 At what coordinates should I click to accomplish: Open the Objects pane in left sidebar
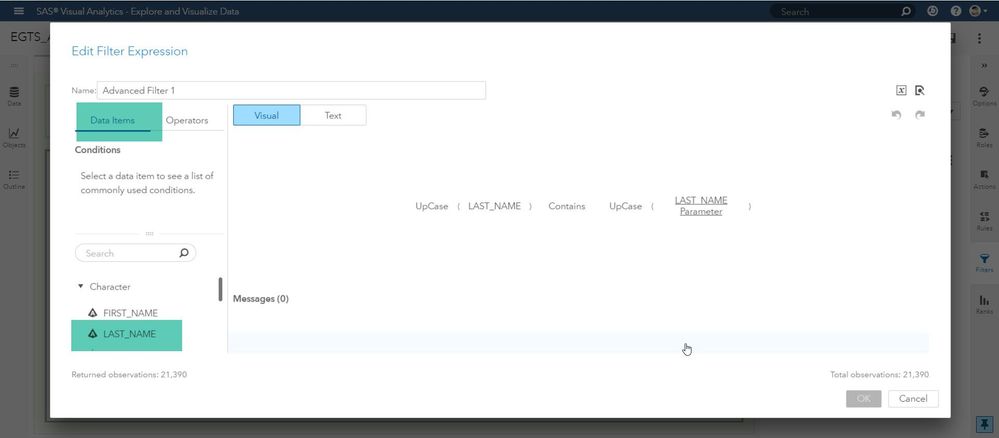pos(14,138)
